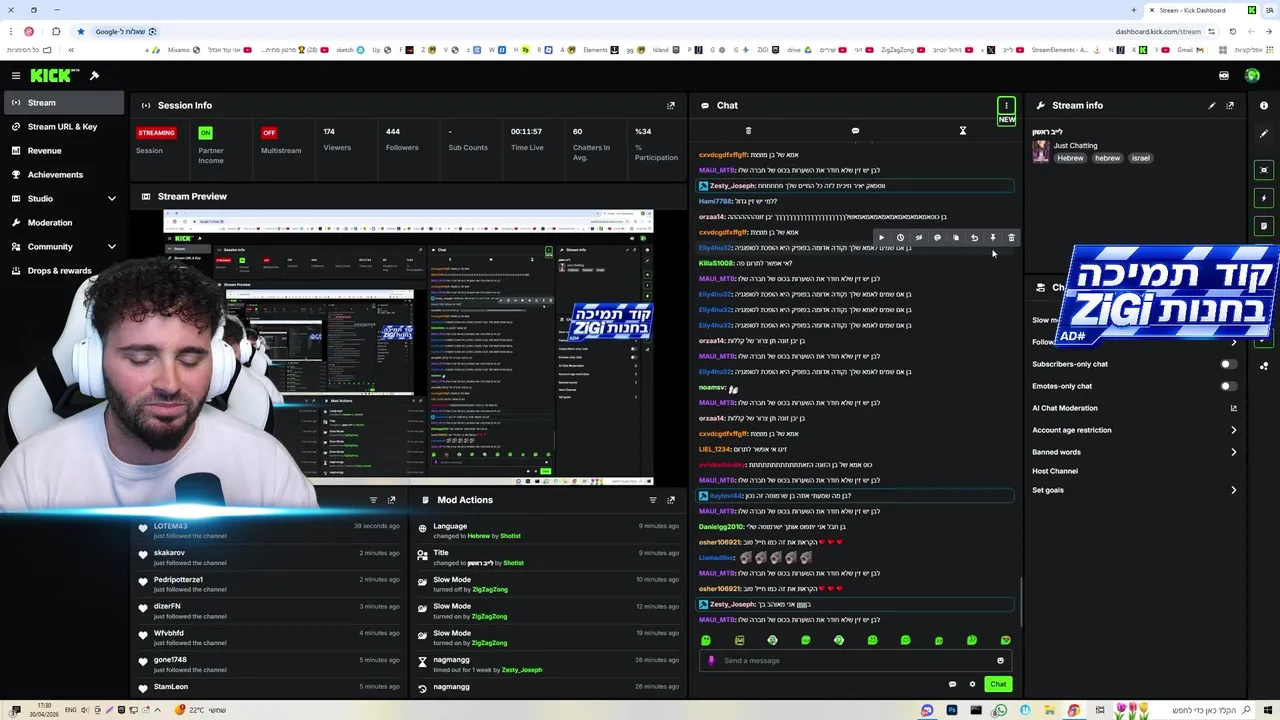Click the Just Chatting category thumbnail

pos(1040,151)
